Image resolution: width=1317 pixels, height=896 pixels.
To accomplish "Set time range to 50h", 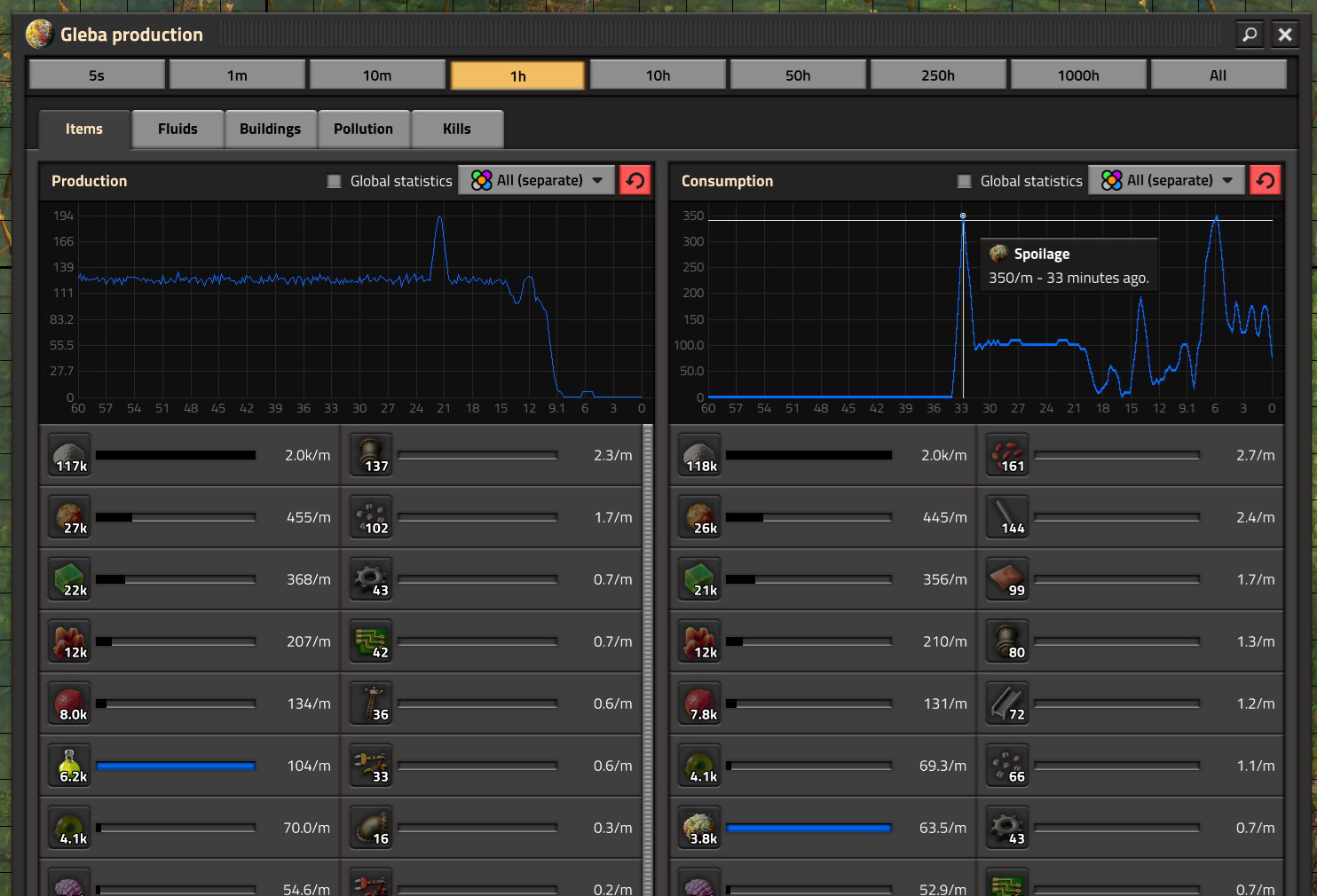I will tap(798, 75).
